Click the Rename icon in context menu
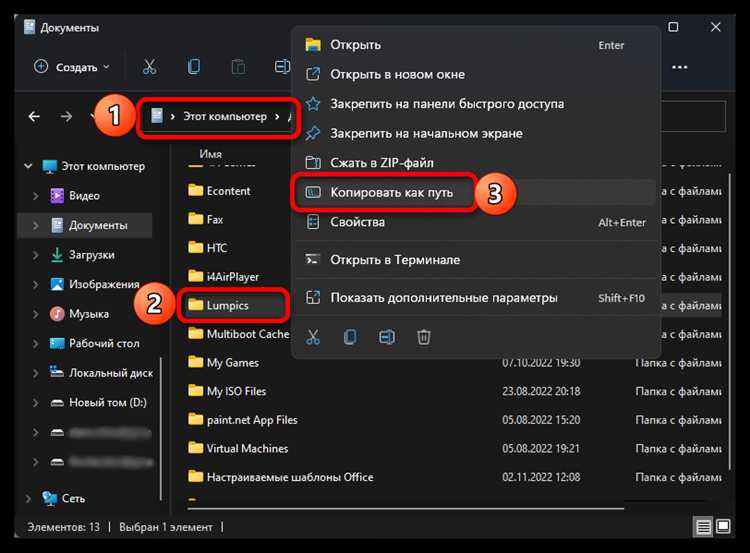750x553 pixels. click(386, 337)
